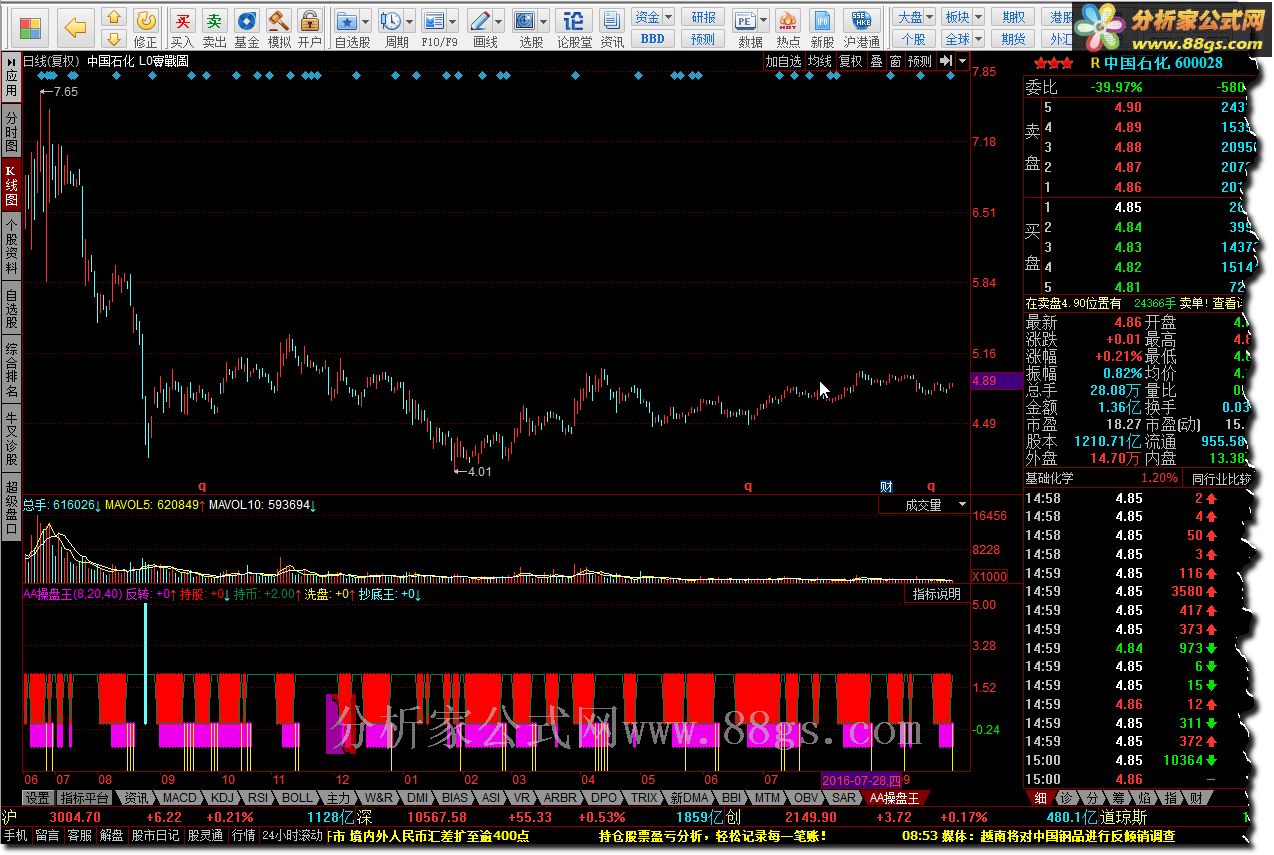
Task: Open the 成交量 indicator dropdown
Action: click(x=924, y=505)
